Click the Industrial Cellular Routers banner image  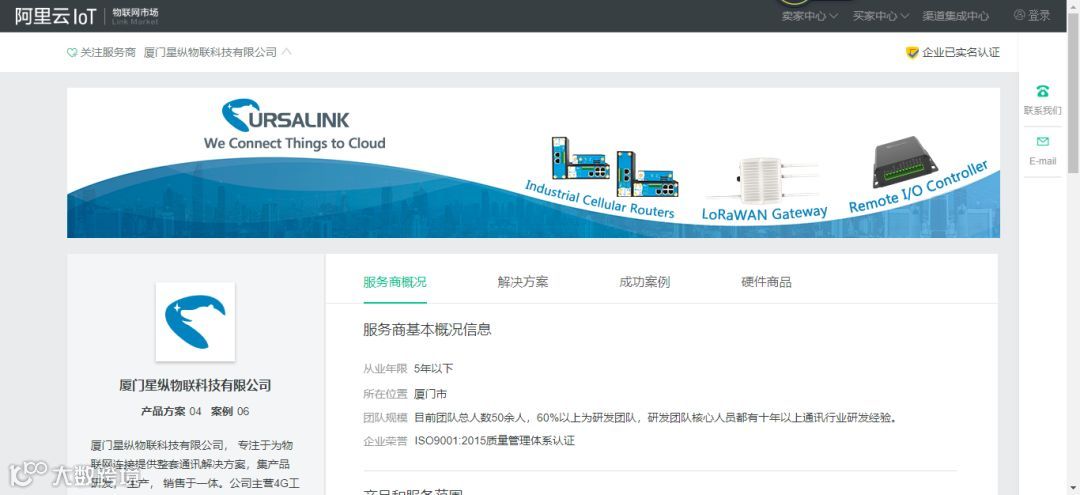tap(615, 166)
